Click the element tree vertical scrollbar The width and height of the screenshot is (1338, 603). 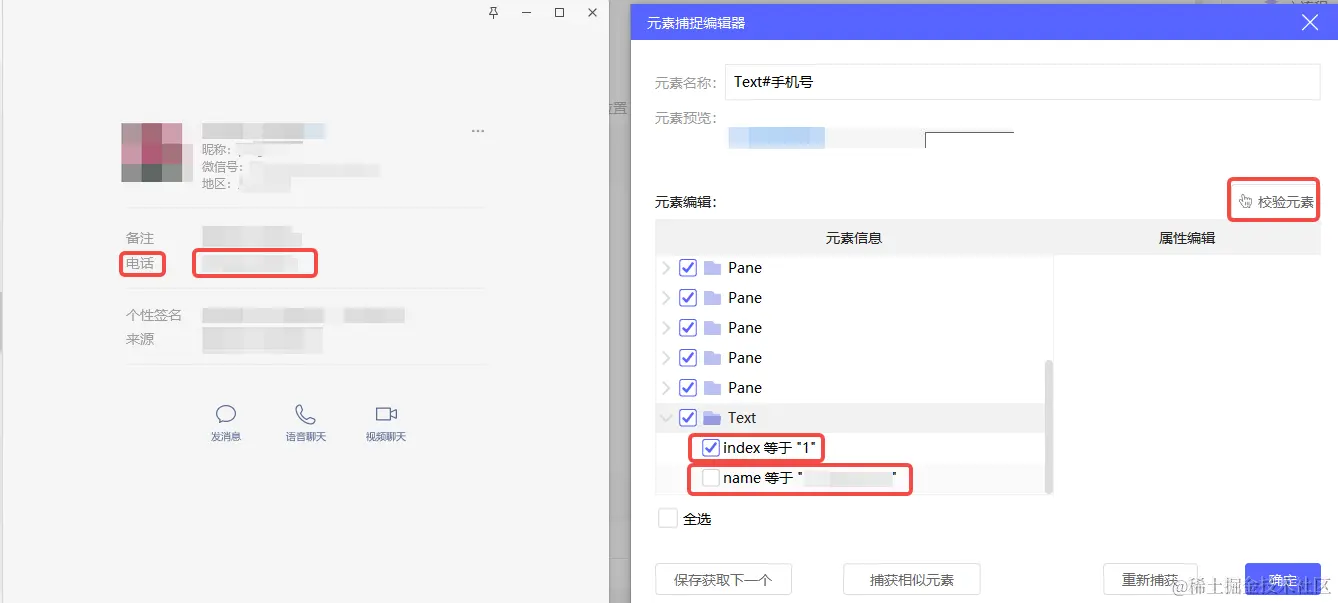point(1048,425)
